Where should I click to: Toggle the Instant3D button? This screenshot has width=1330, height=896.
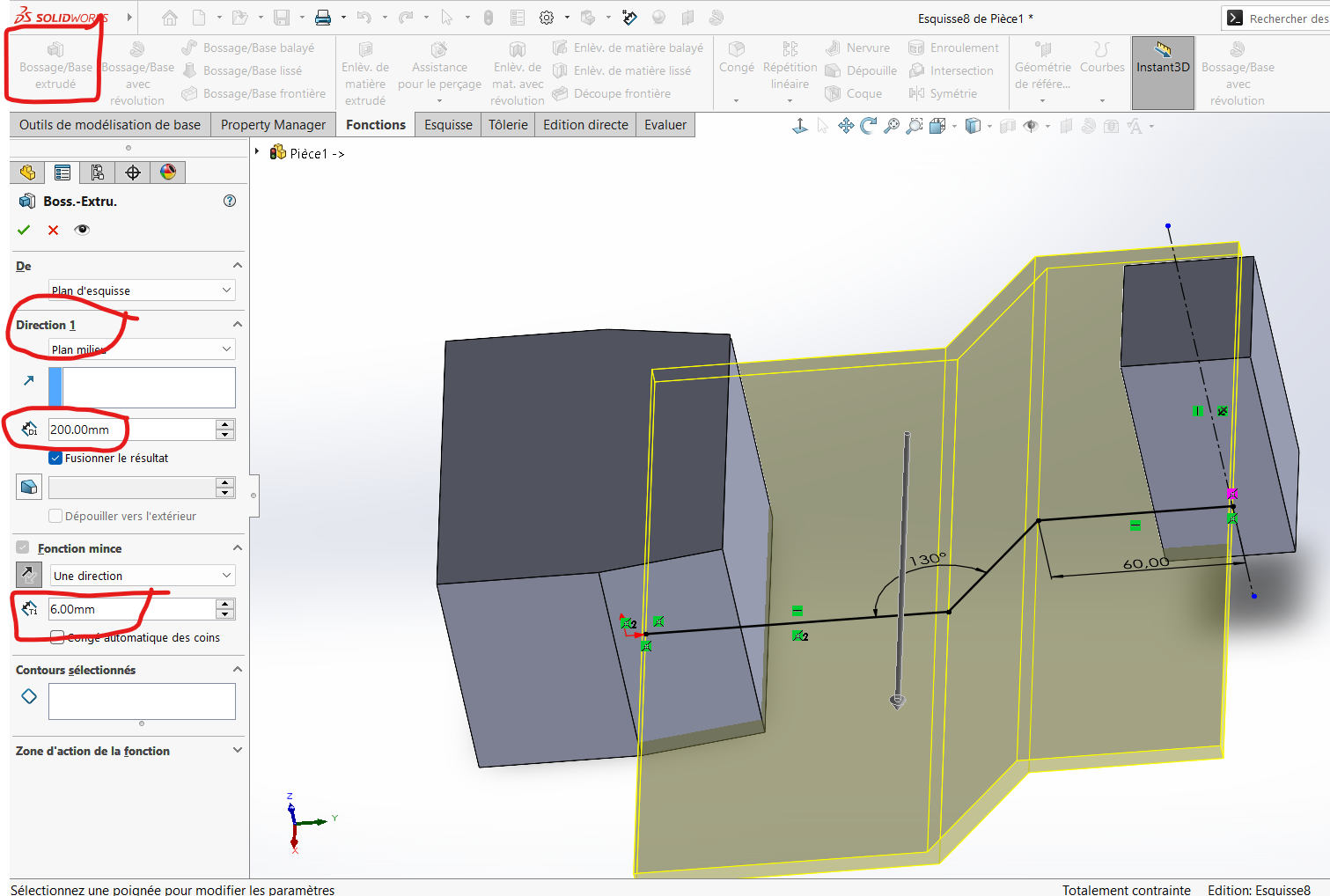tap(1163, 73)
